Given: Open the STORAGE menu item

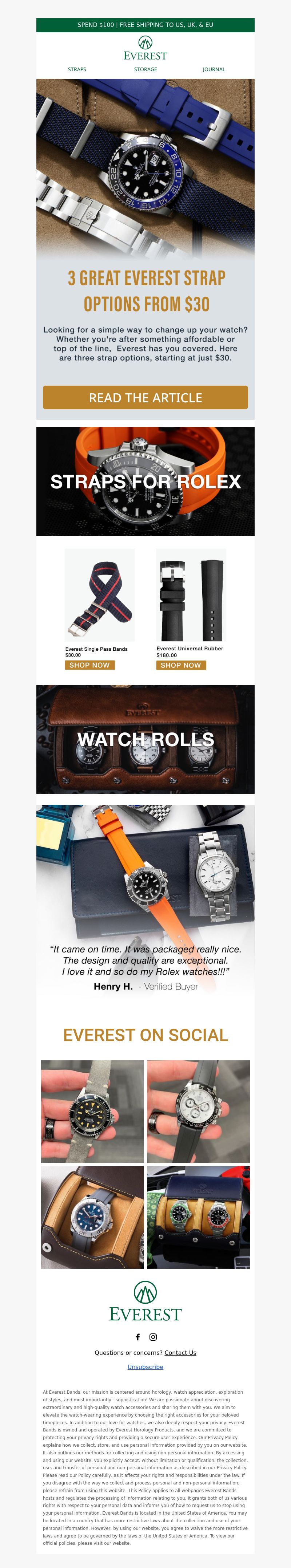Looking at the screenshot, I should click(x=145, y=69).
